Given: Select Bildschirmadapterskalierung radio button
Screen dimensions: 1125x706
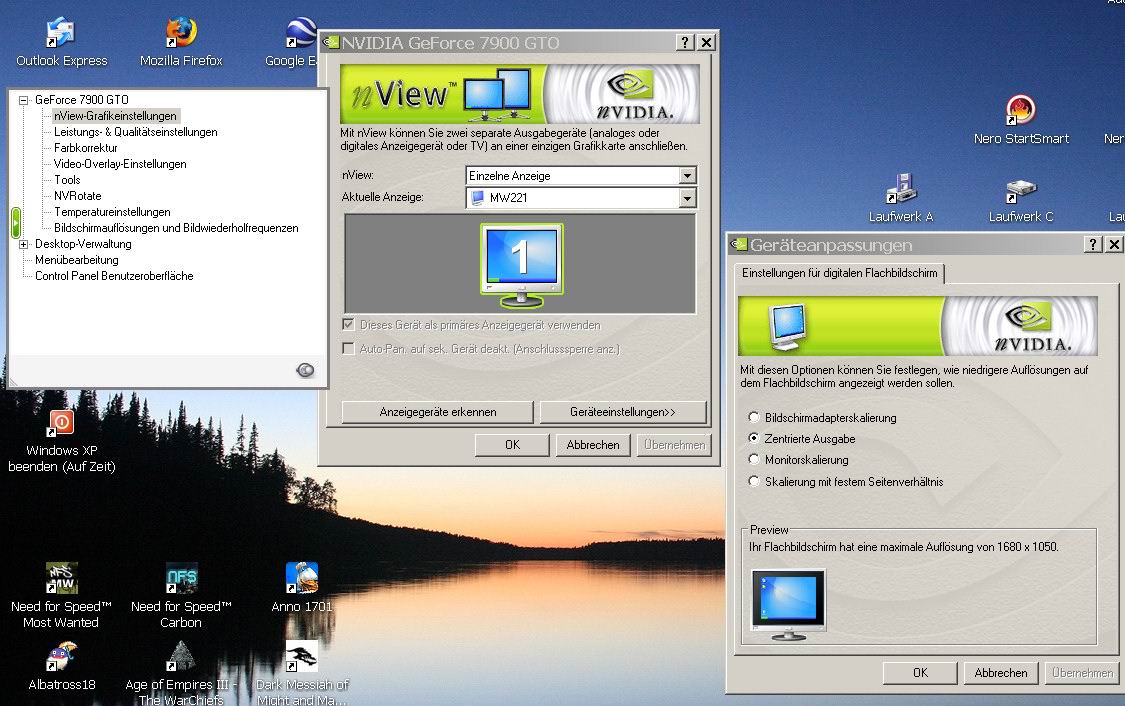Looking at the screenshot, I should click(753, 417).
